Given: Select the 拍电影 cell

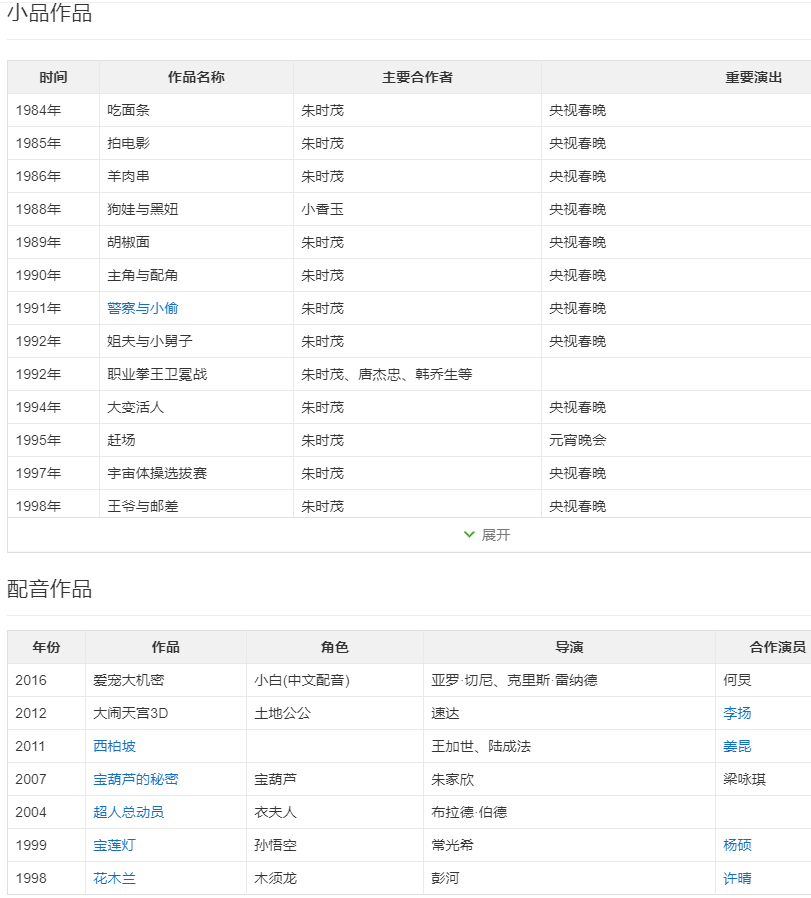Looking at the screenshot, I should (x=196, y=143).
